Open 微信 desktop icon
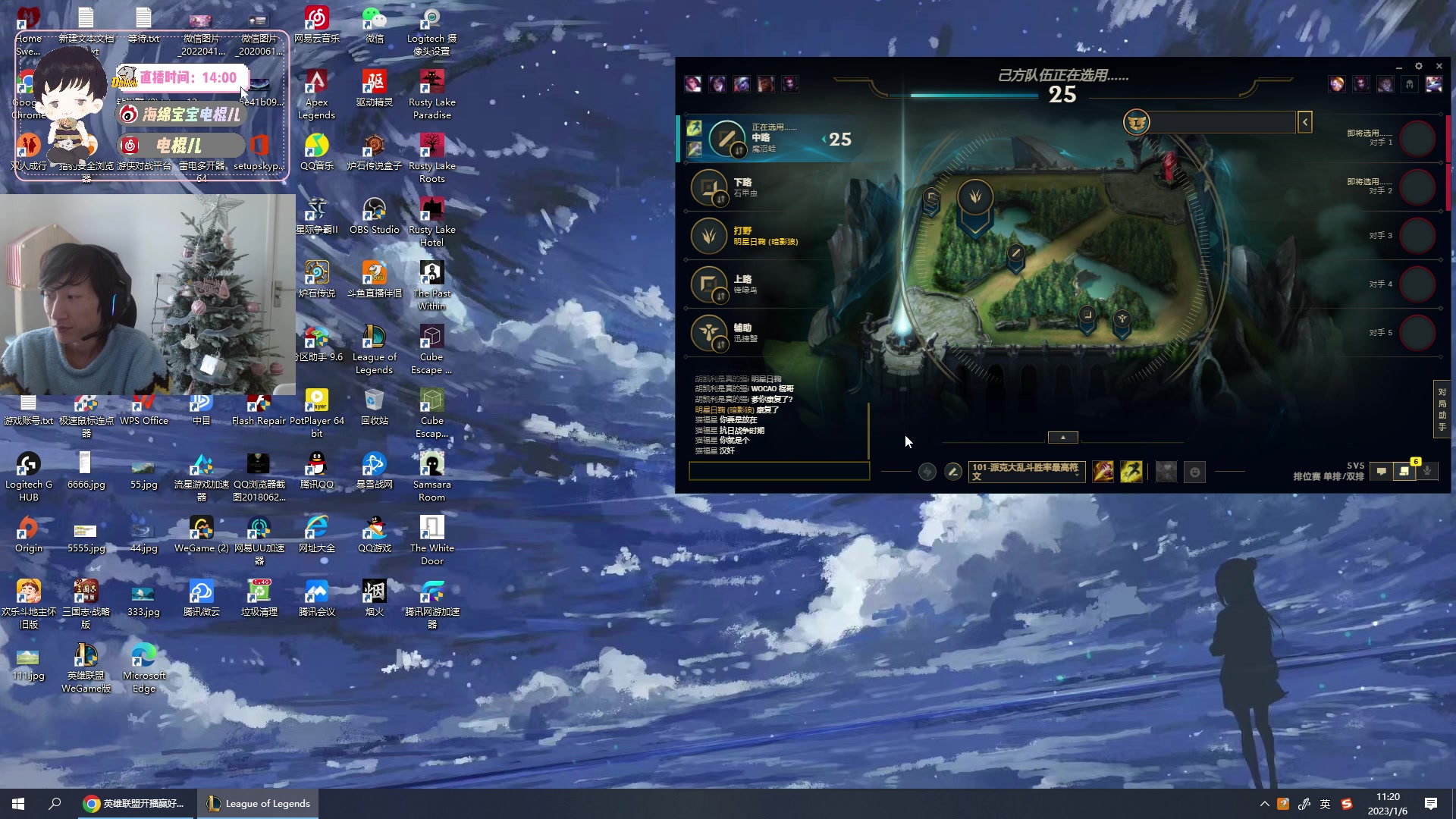The height and width of the screenshot is (819, 1456). click(374, 25)
